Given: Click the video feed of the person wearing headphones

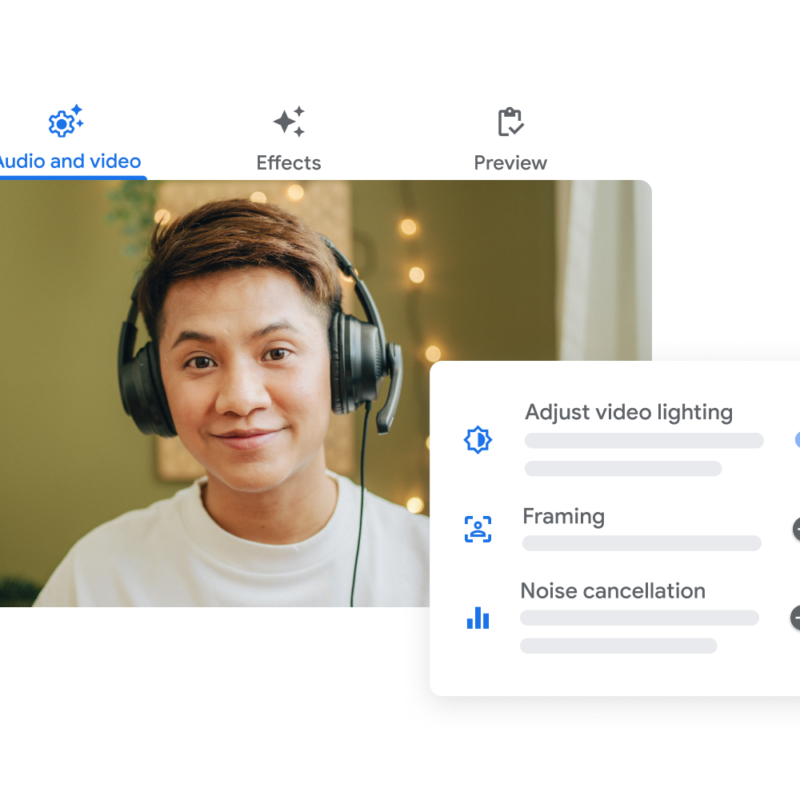Looking at the screenshot, I should pos(250,400).
